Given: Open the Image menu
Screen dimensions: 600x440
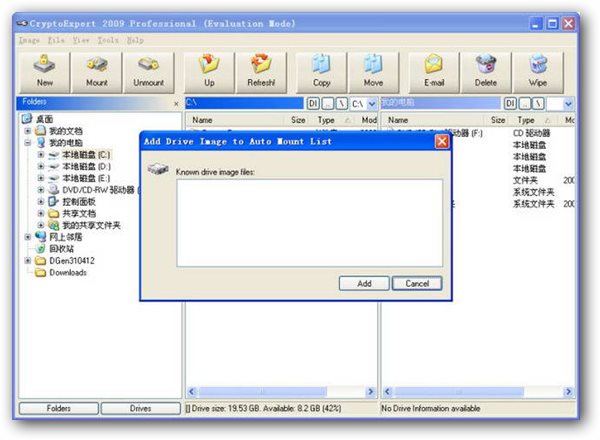Looking at the screenshot, I should tap(29, 40).
